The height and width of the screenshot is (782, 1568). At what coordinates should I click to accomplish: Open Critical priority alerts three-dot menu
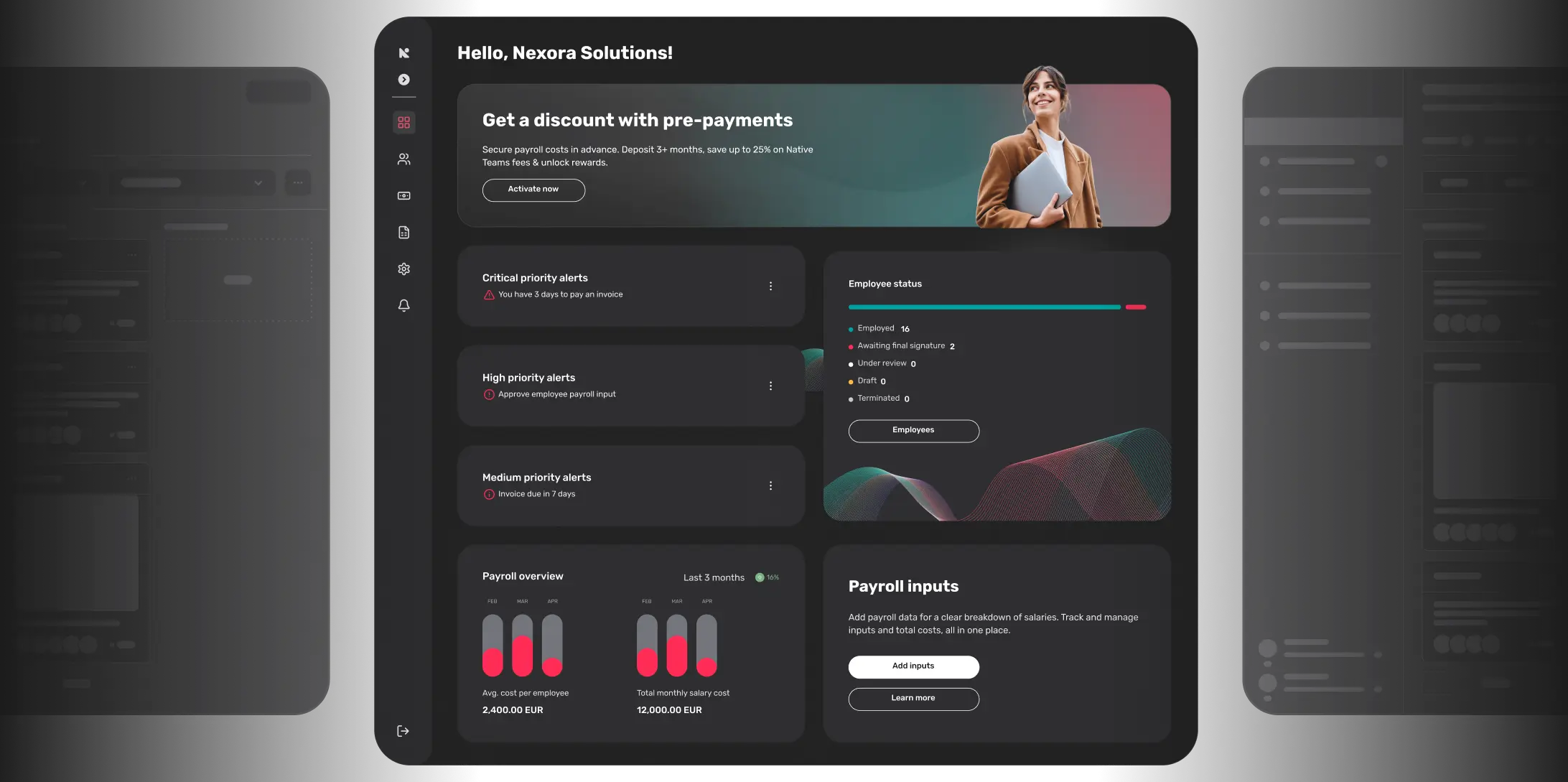point(770,287)
